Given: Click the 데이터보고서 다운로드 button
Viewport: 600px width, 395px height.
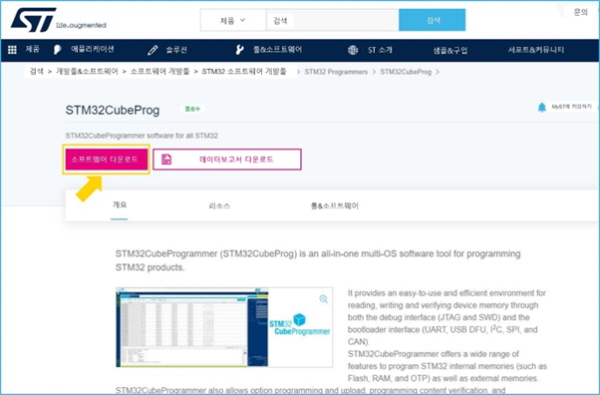Looking at the screenshot, I should coord(227,159).
